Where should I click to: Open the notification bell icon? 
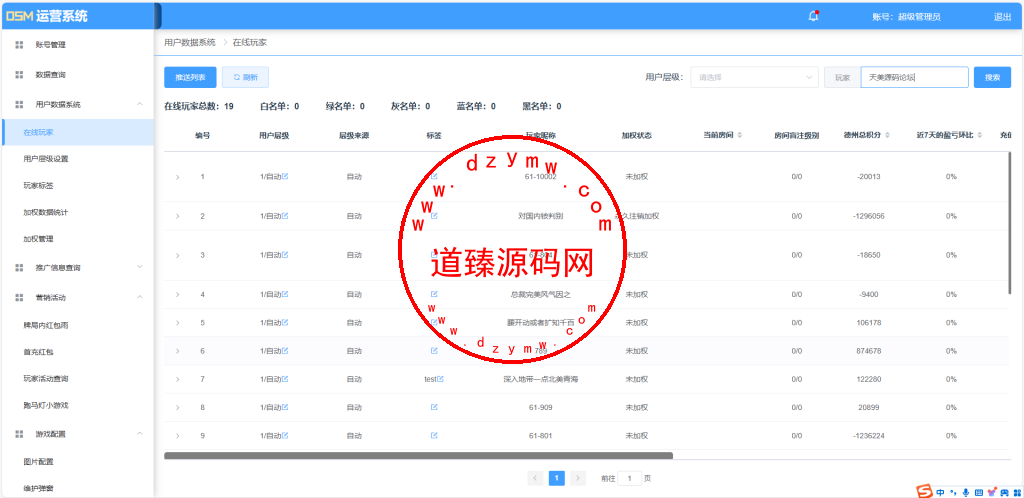click(x=813, y=17)
